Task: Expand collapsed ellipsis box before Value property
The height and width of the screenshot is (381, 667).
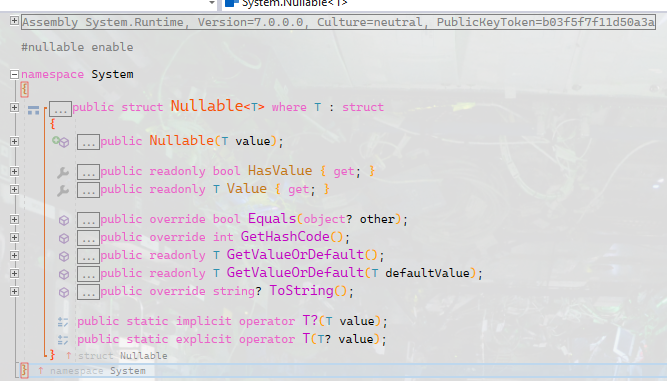Action: (88, 190)
